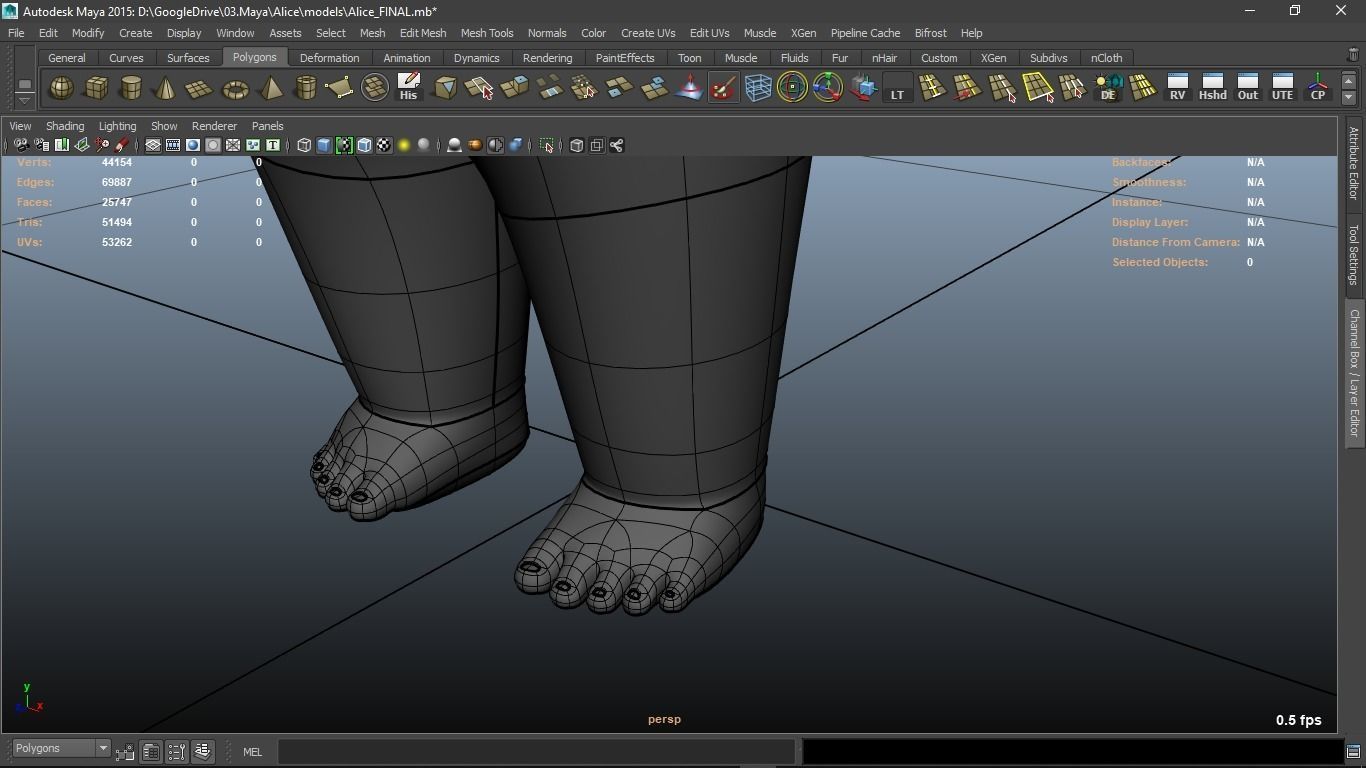Click the isolate select icon in panel toolbar
1366x768 pixels.
(547, 146)
